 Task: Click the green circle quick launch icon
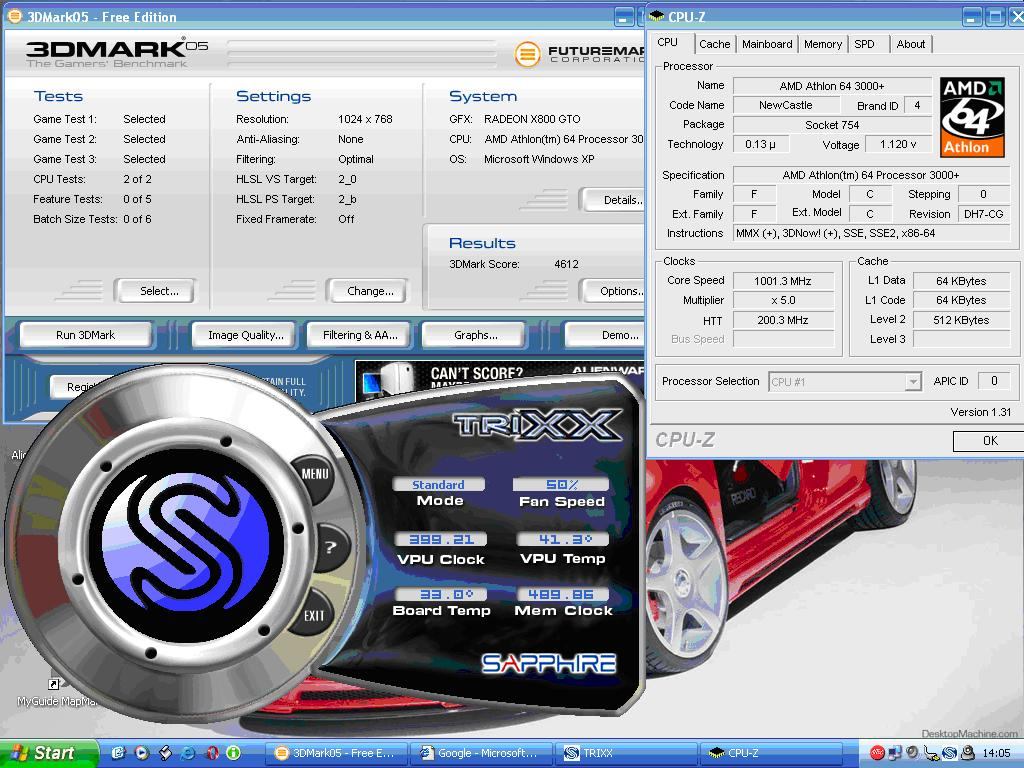pos(234,753)
